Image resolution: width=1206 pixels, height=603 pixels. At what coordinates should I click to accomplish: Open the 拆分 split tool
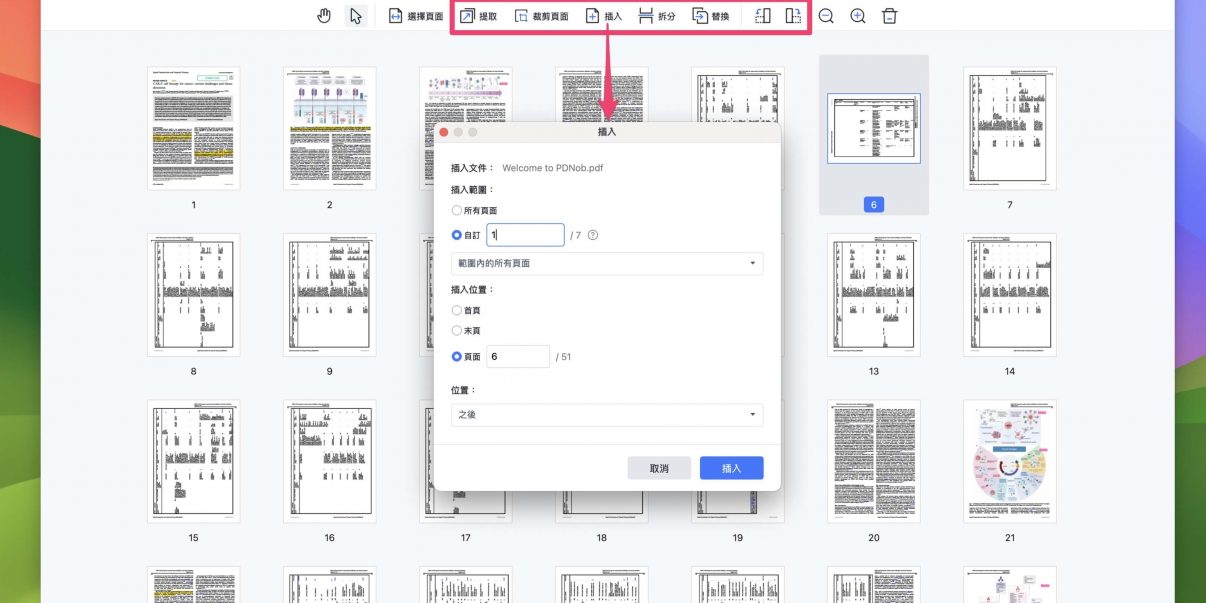[656, 16]
